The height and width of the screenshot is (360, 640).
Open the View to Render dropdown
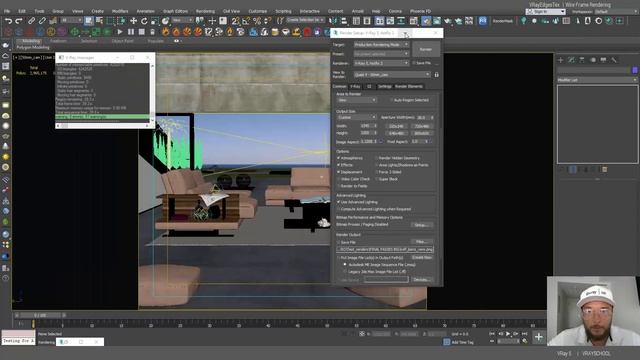(x=392, y=75)
